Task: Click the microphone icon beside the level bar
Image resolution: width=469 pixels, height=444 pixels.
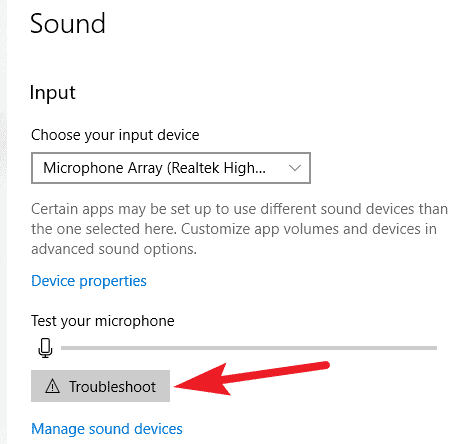Action: tap(45, 348)
